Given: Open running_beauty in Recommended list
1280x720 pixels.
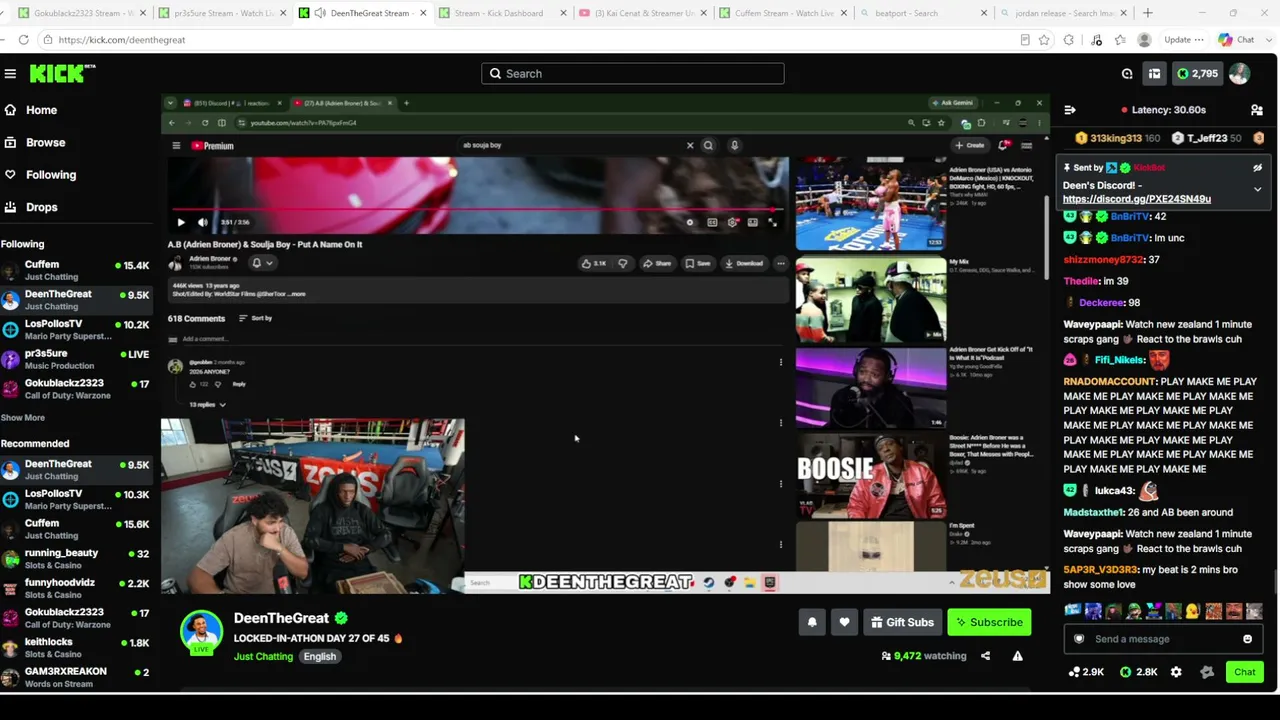Looking at the screenshot, I should (76, 558).
